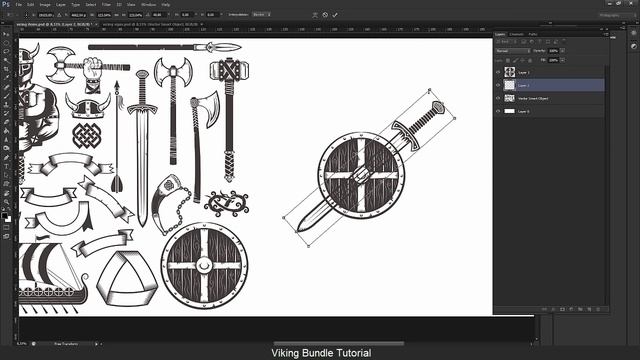Viewport: 640px width, 360px height.
Task: Select the Magic Wand tool
Action: (x=6, y=60)
